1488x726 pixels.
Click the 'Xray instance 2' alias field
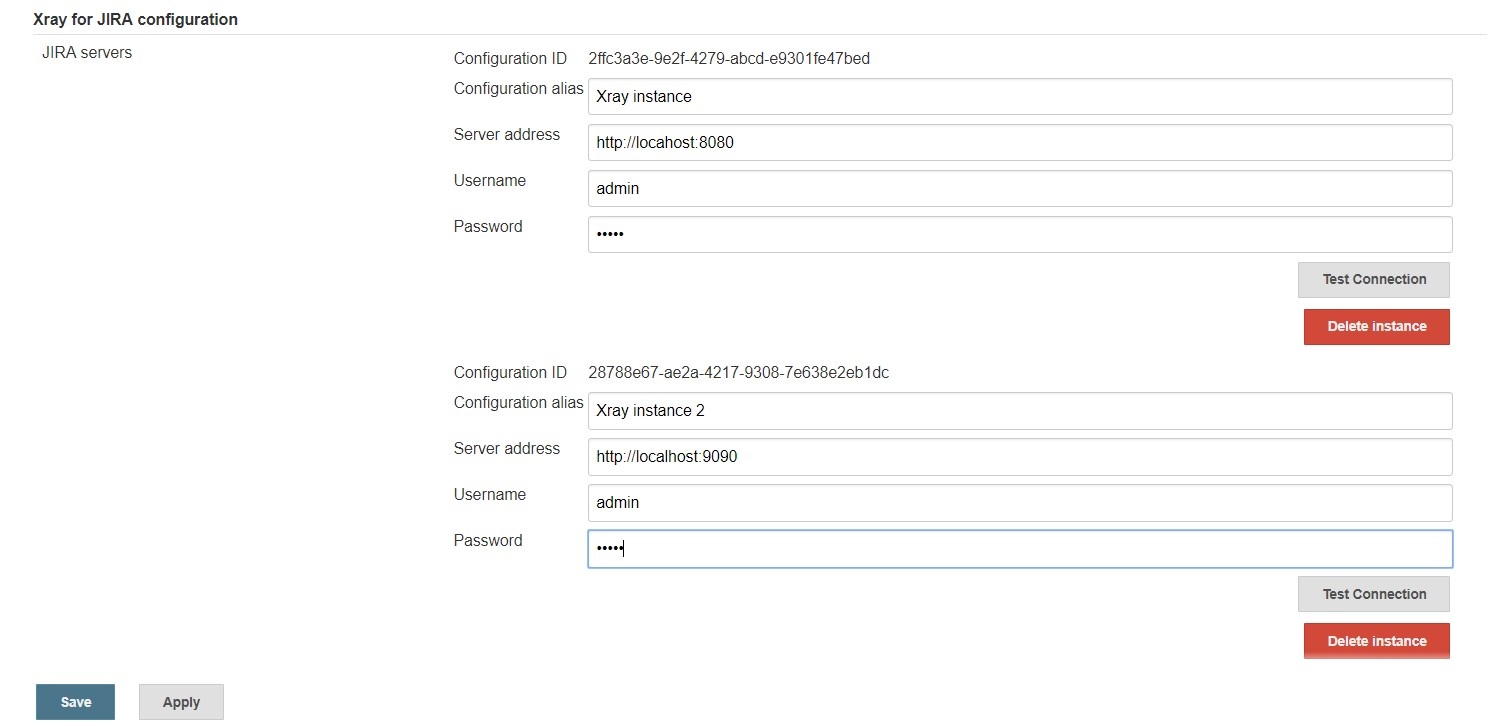(1020, 411)
